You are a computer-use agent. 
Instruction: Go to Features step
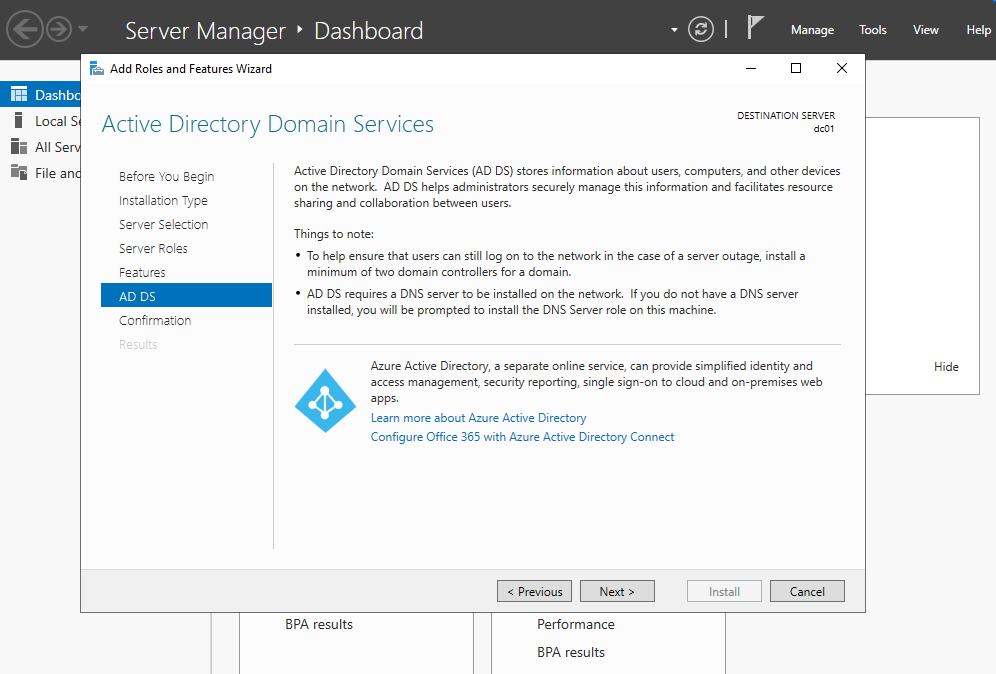(x=142, y=273)
